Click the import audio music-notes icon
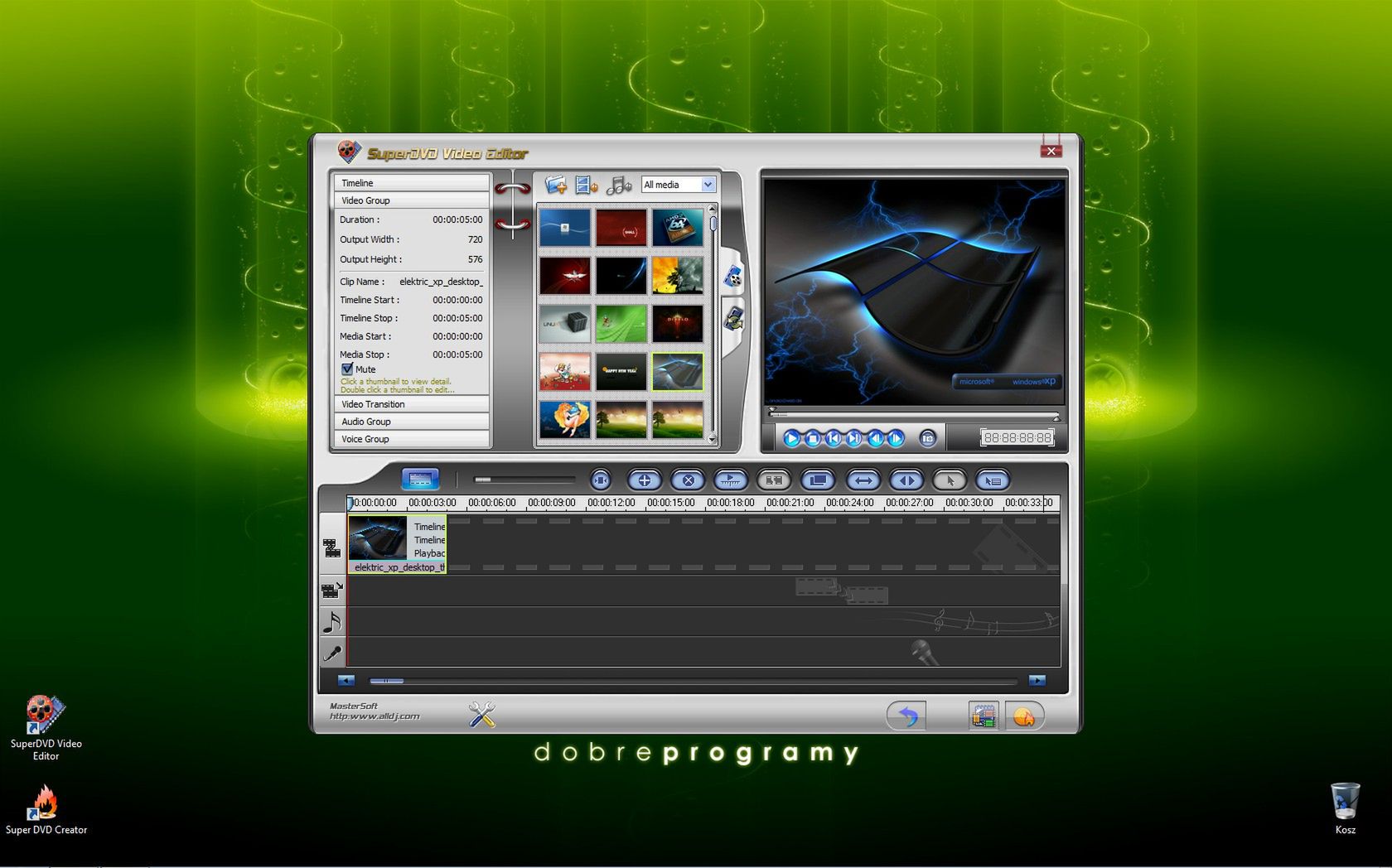 click(x=619, y=185)
